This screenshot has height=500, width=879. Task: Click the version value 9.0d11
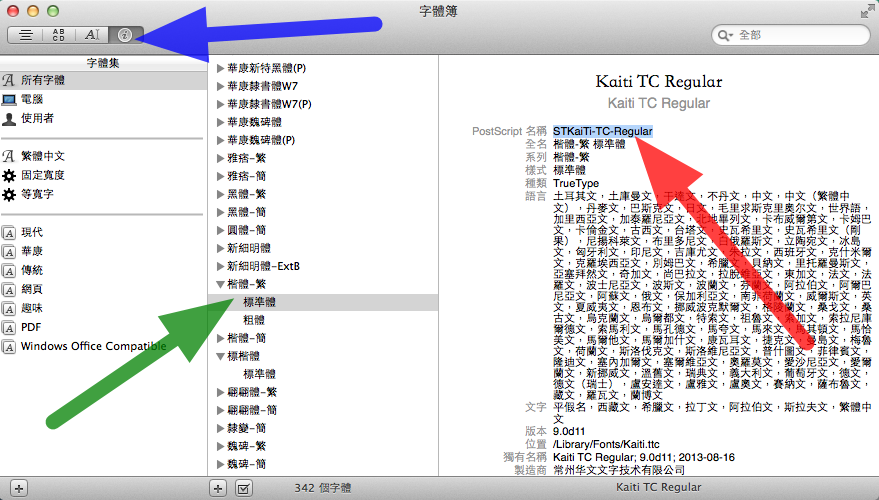tap(569, 432)
